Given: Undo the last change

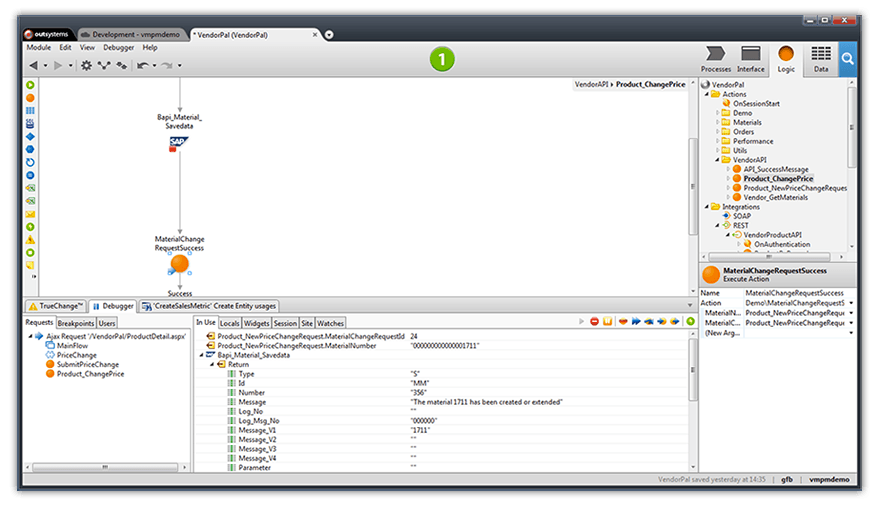Looking at the screenshot, I should tap(143, 66).
